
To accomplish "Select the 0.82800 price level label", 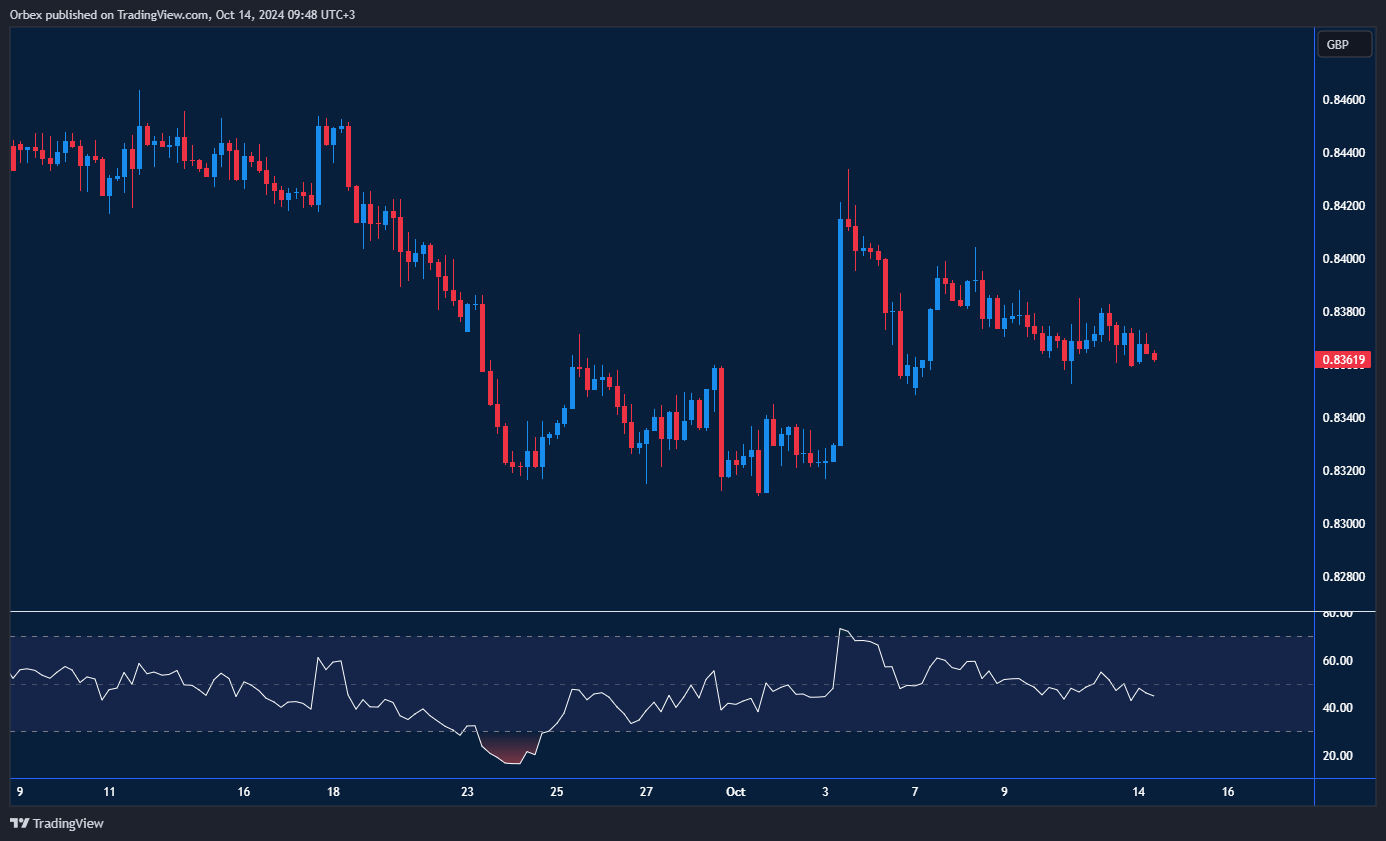I will coord(1342,577).
